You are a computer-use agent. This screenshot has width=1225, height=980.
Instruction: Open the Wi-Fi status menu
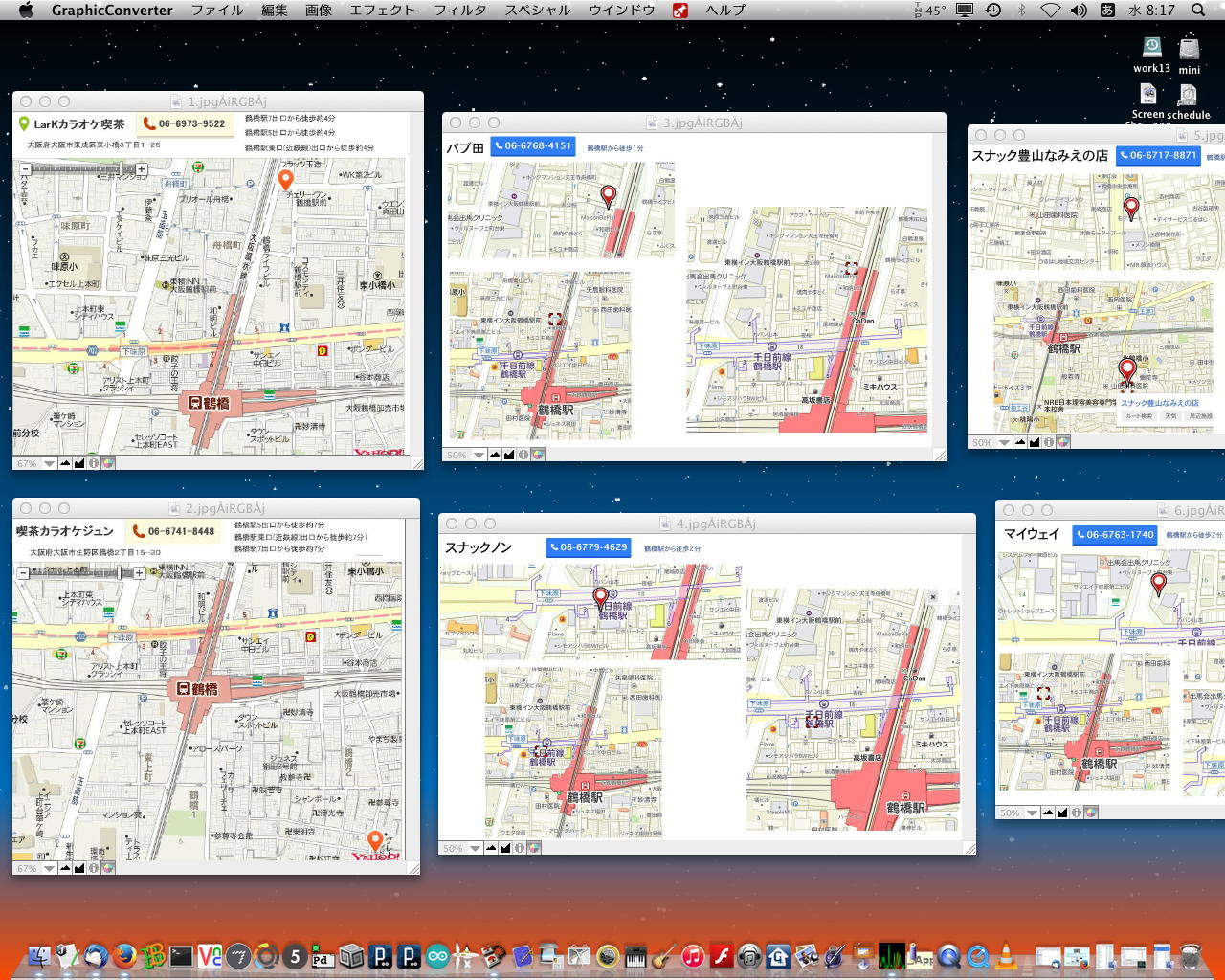(1051, 10)
